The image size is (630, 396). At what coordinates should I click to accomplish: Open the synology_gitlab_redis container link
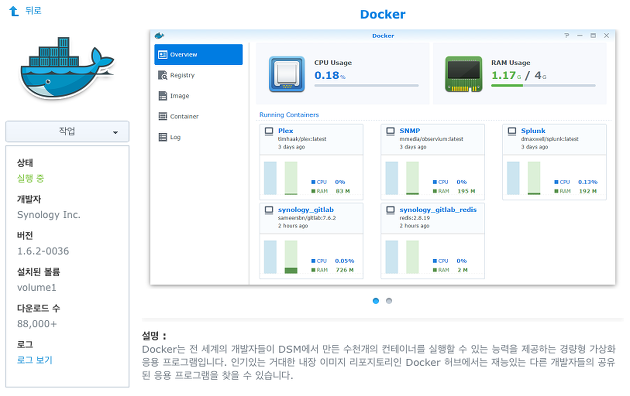(x=438, y=210)
